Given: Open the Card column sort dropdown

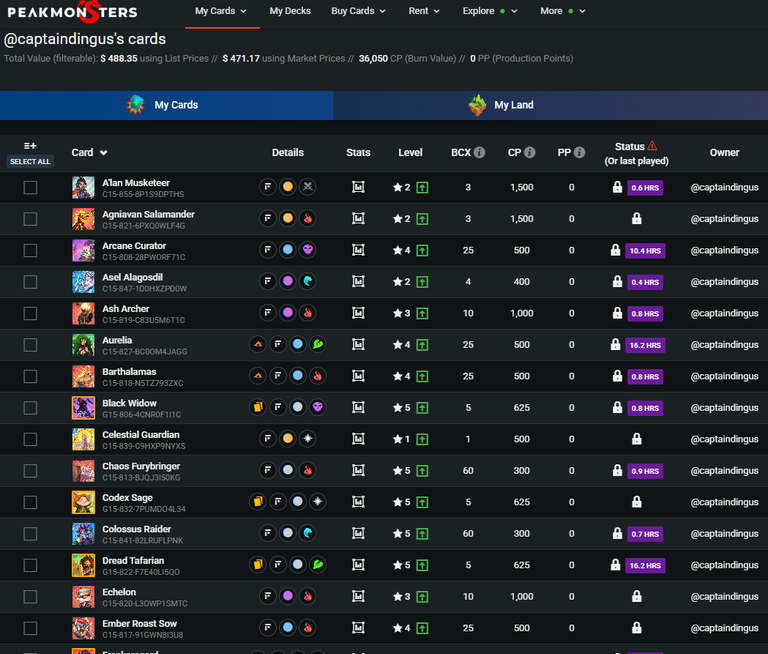Looking at the screenshot, I should coord(103,153).
